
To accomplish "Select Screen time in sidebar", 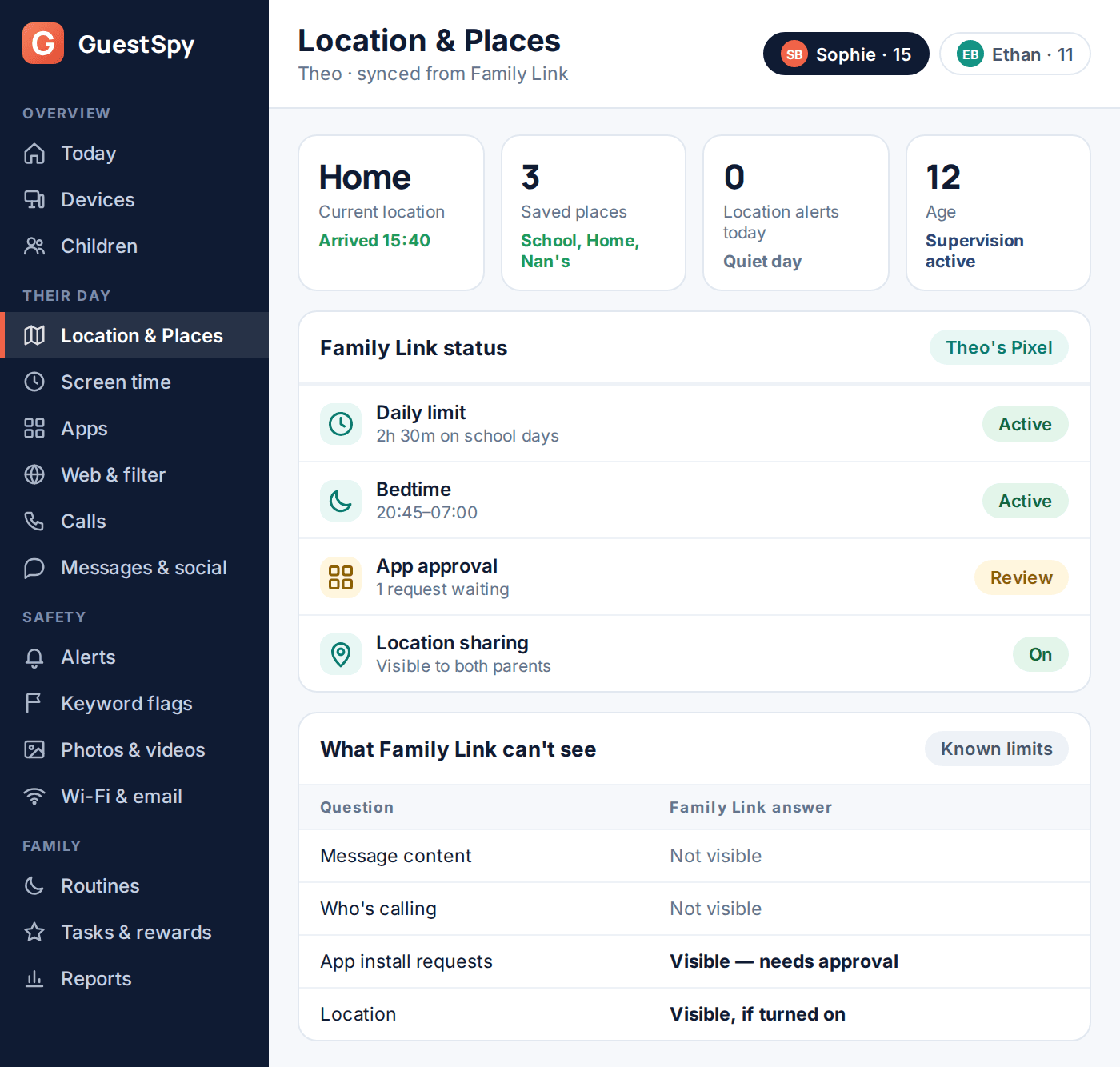I will pos(134,382).
